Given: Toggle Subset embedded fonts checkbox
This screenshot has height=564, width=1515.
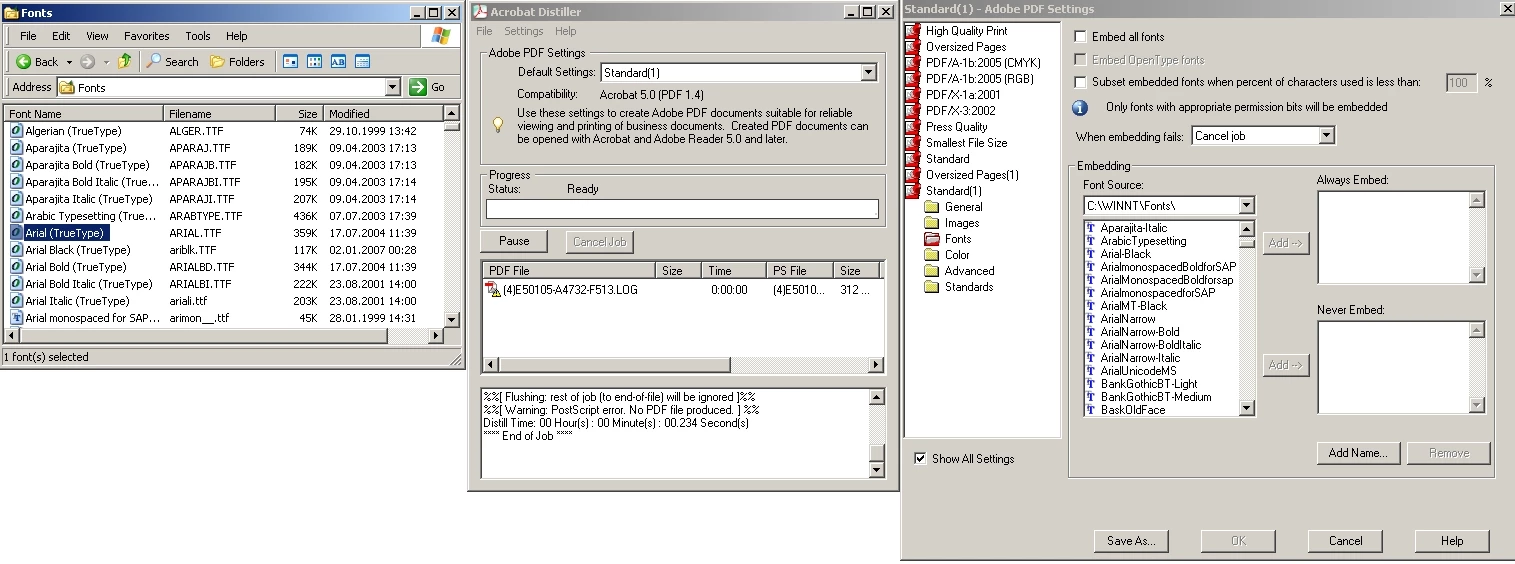Looking at the screenshot, I should (1080, 82).
